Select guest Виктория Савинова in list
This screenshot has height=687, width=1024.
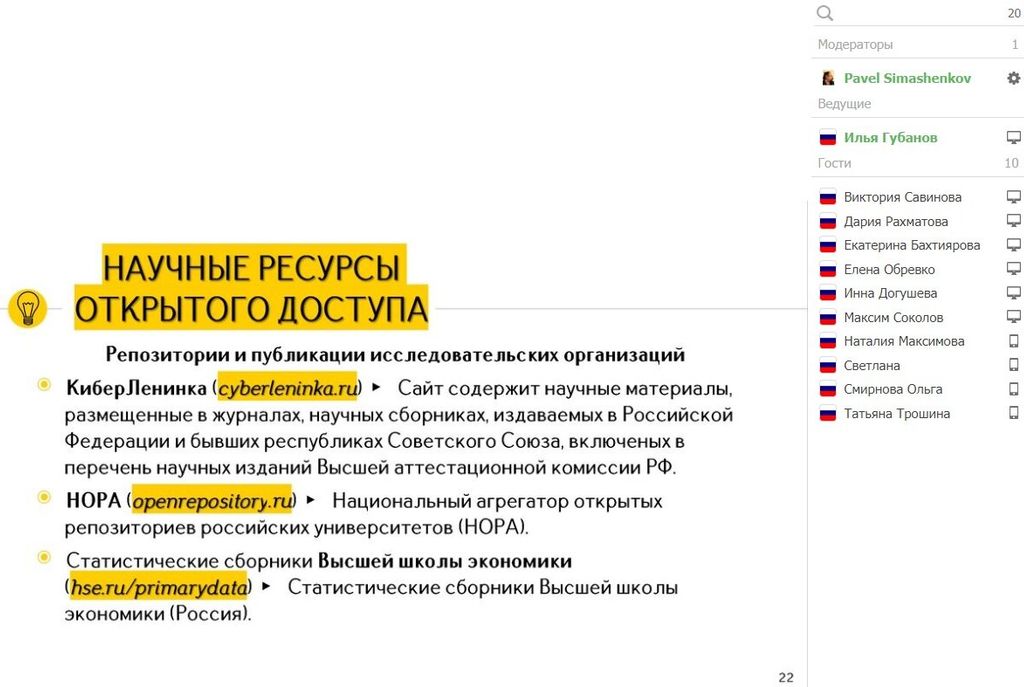pyautogui.click(x=903, y=197)
